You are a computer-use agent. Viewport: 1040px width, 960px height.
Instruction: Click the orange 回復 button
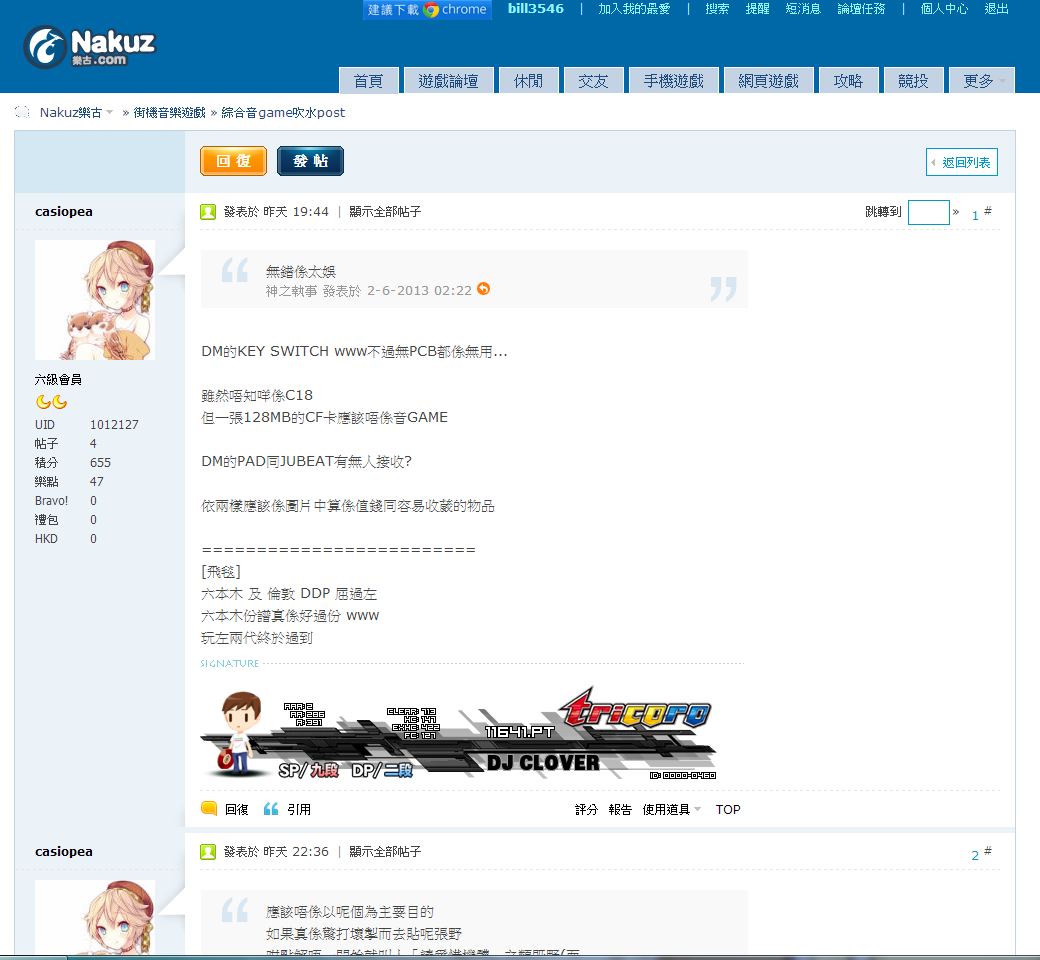click(233, 161)
